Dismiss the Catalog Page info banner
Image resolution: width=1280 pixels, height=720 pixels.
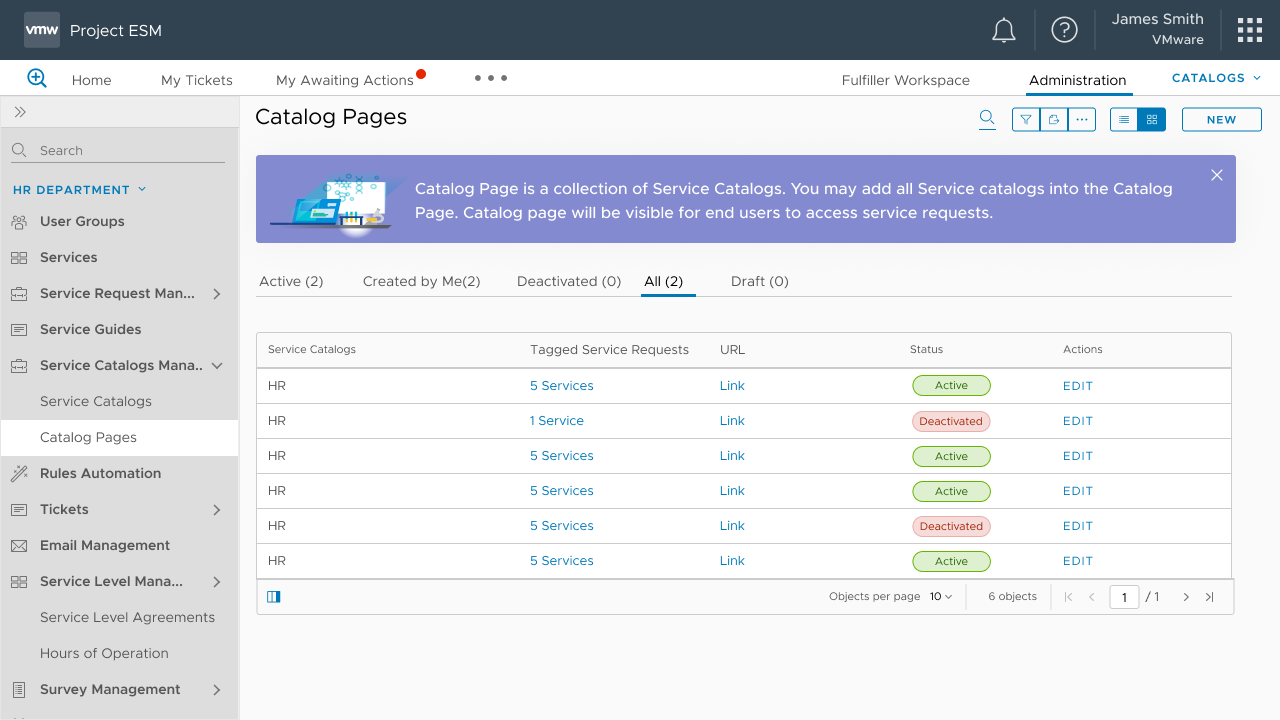tap(1217, 175)
